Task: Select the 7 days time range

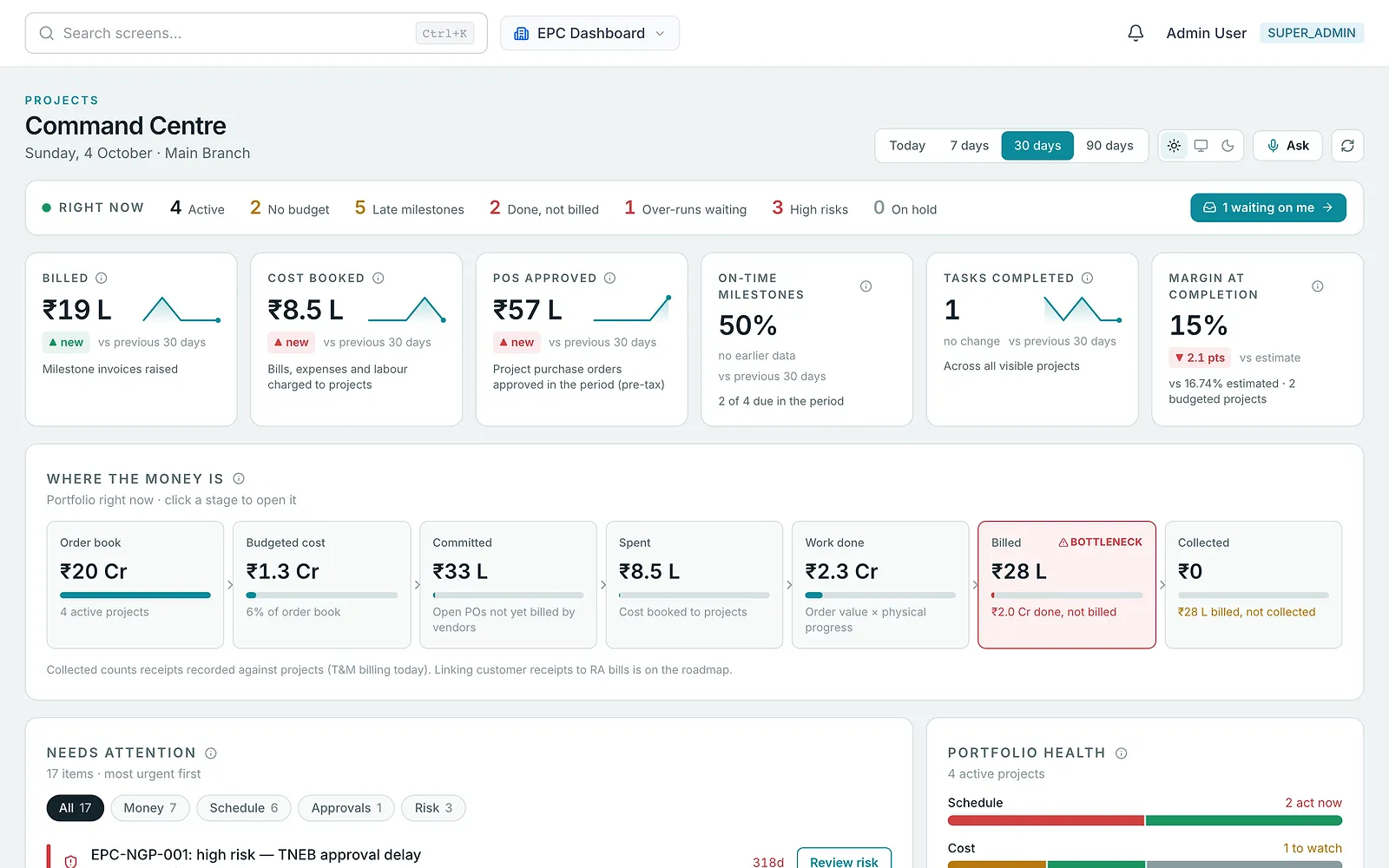Action: 969,146
